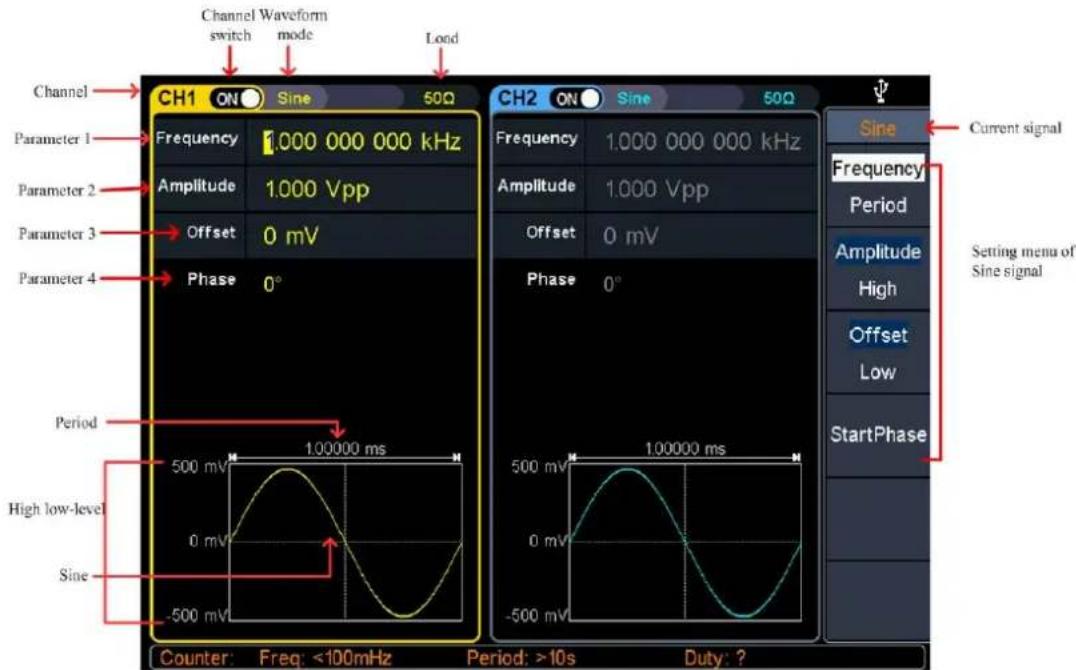This screenshot has width=1076, height=670.
Task: Click CH2 frequency value field
Action: click(x=702, y=141)
